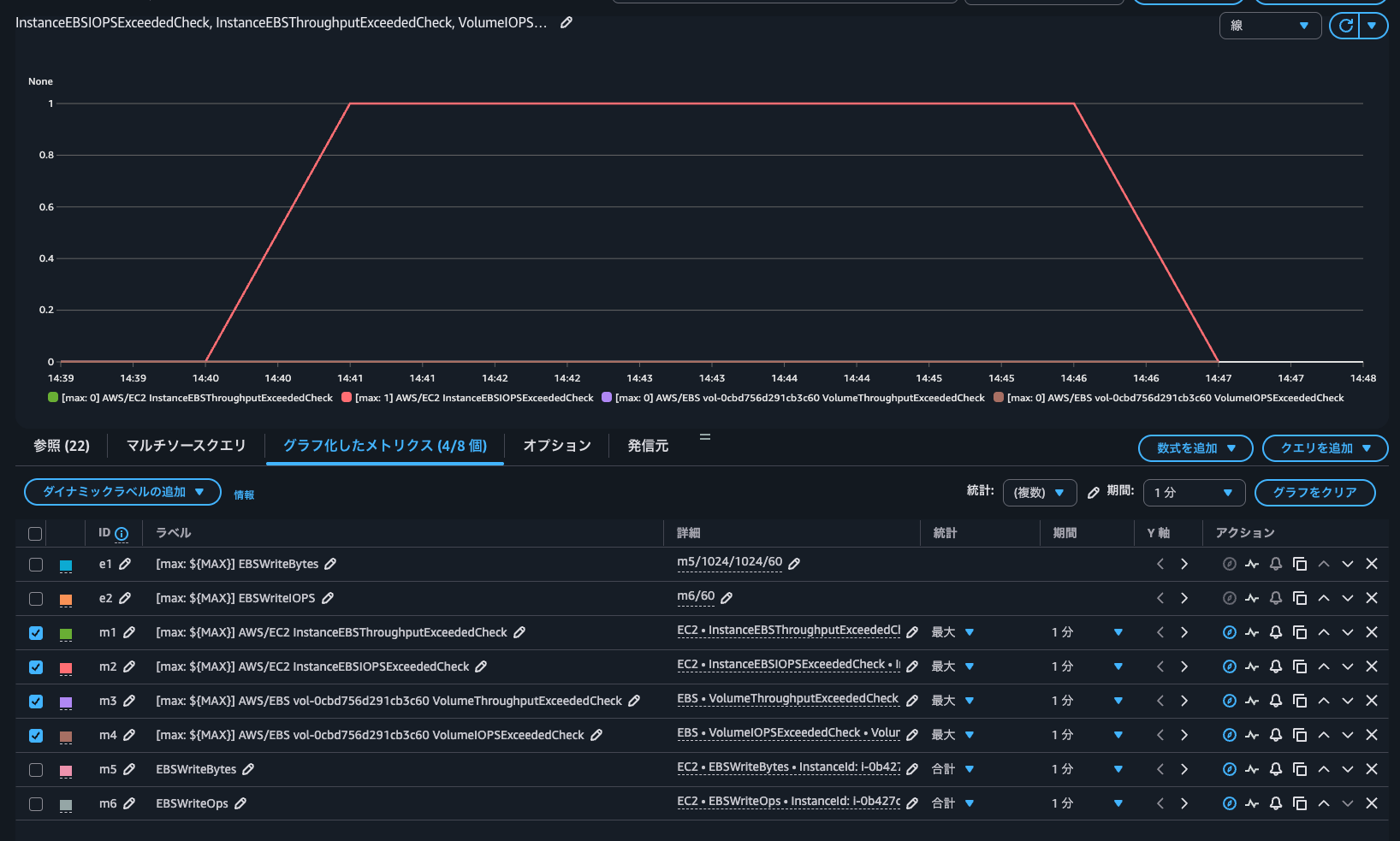Edit the e1 EBSWriteBytes label

[x=330, y=564]
